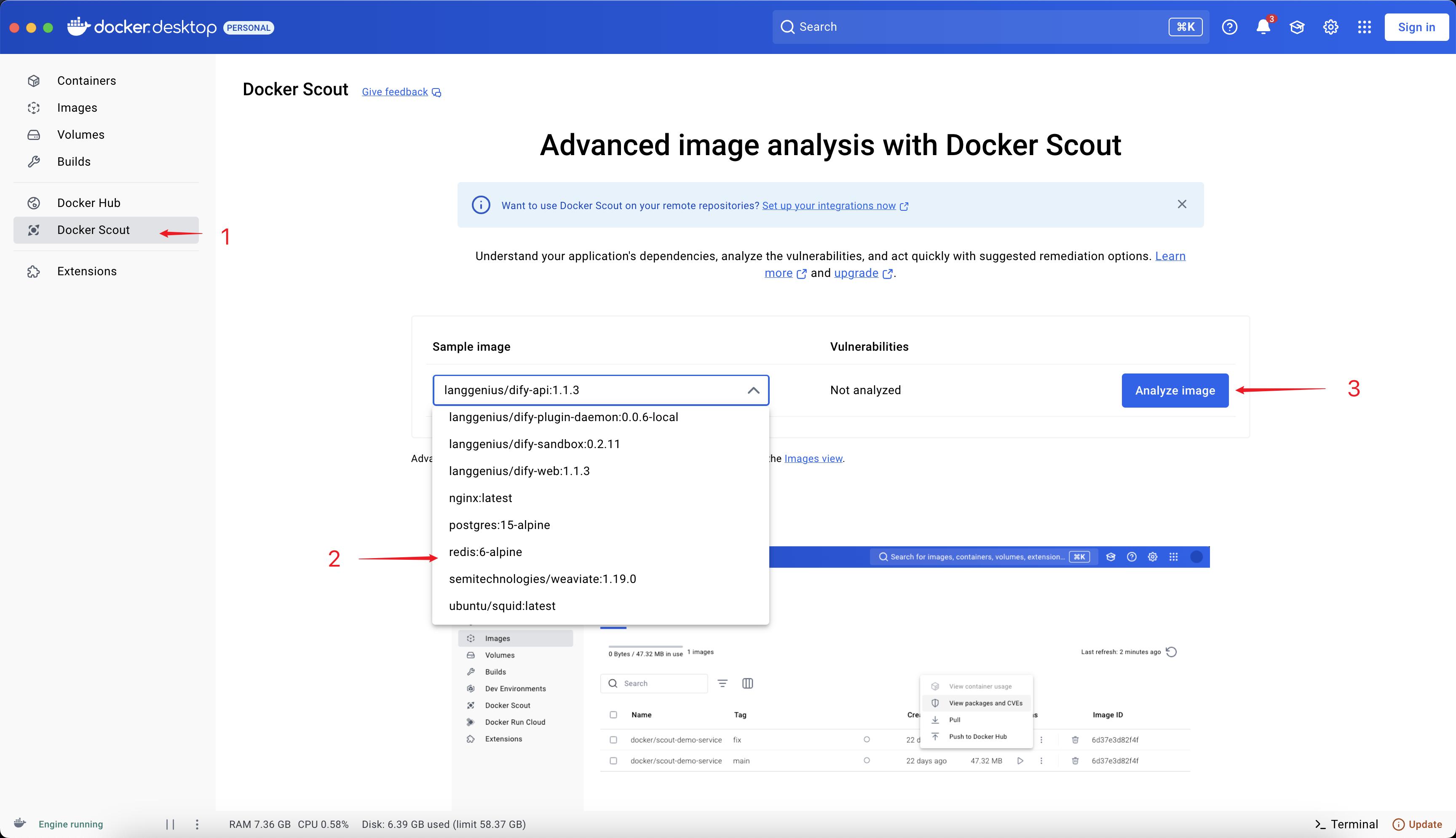This screenshot has width=1456, height=838.
Task: Click the Sample image column header
Action: (471, 346)
